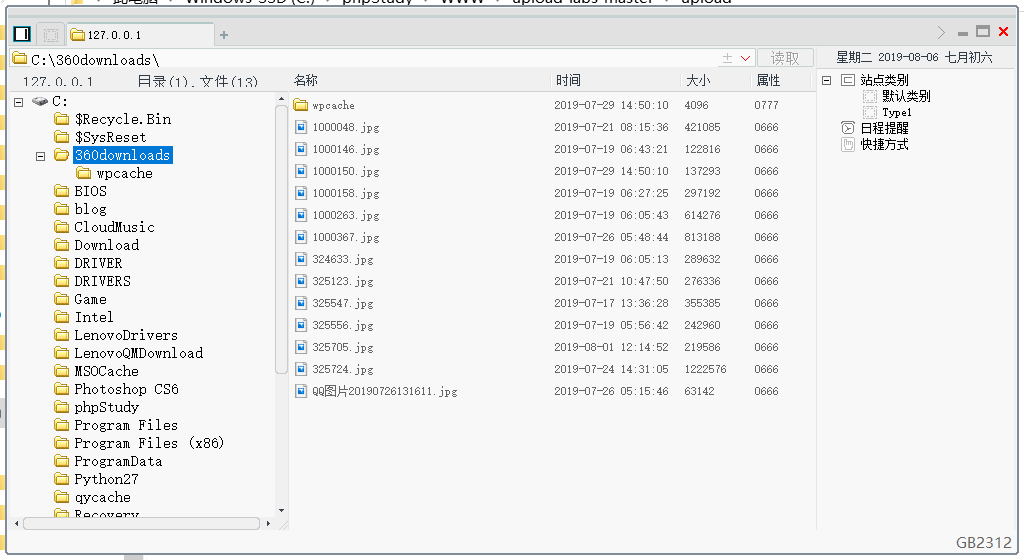Open the 快捷方式 item

click(x=884, y=144)
